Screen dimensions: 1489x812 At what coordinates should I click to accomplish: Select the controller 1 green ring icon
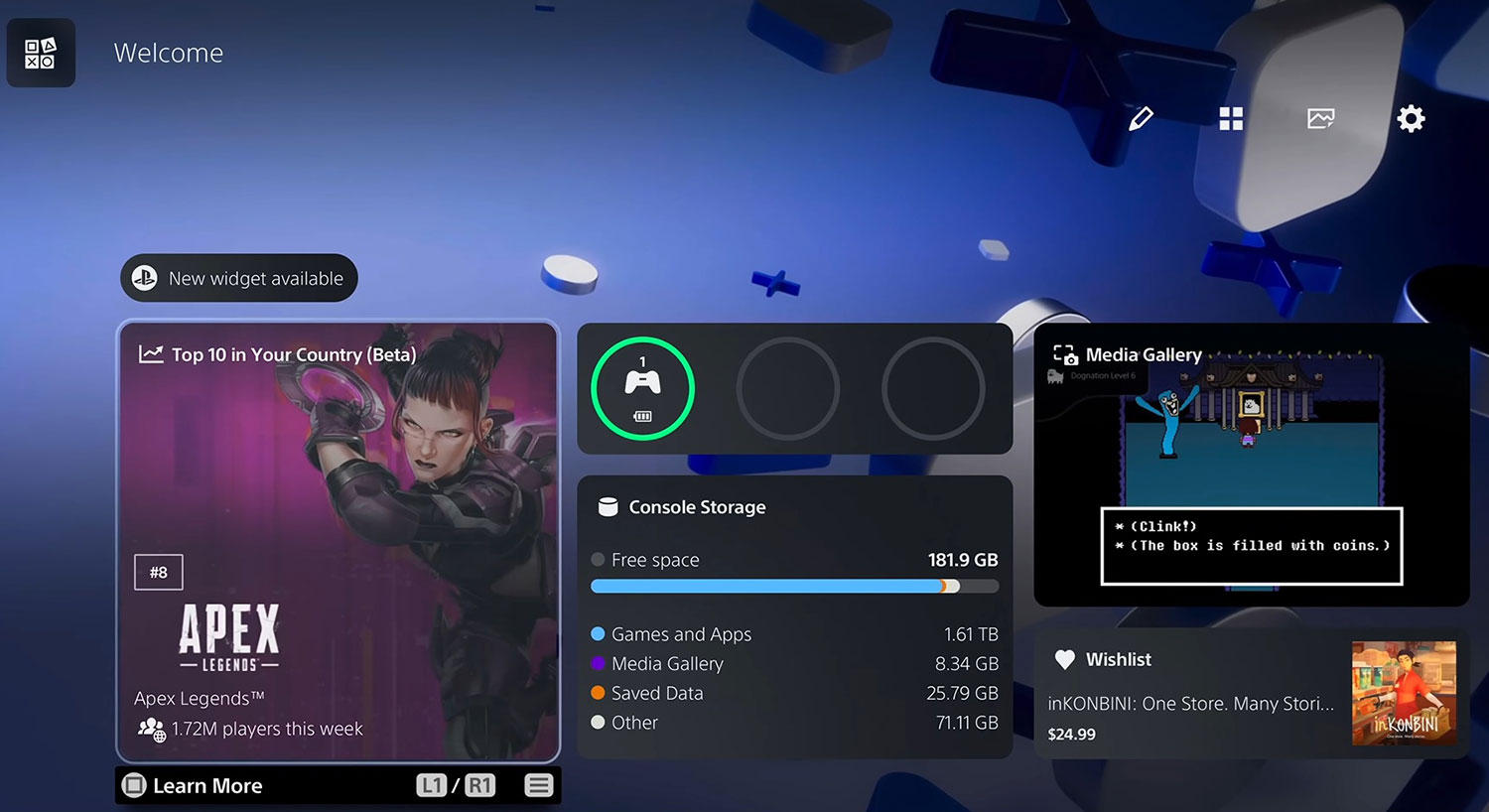click(x=642, y=388)
